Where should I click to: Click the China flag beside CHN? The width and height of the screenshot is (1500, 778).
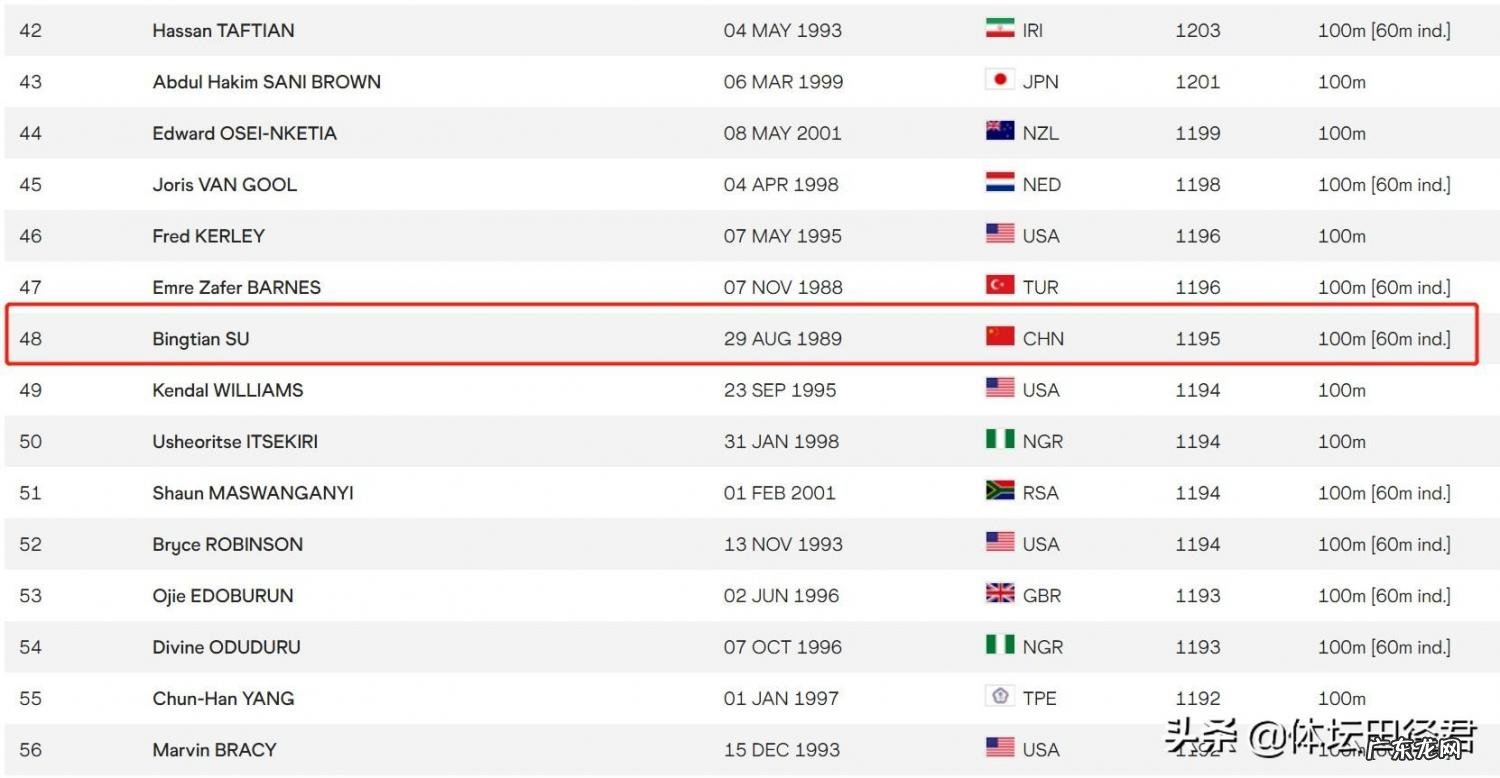click(999, 337)
